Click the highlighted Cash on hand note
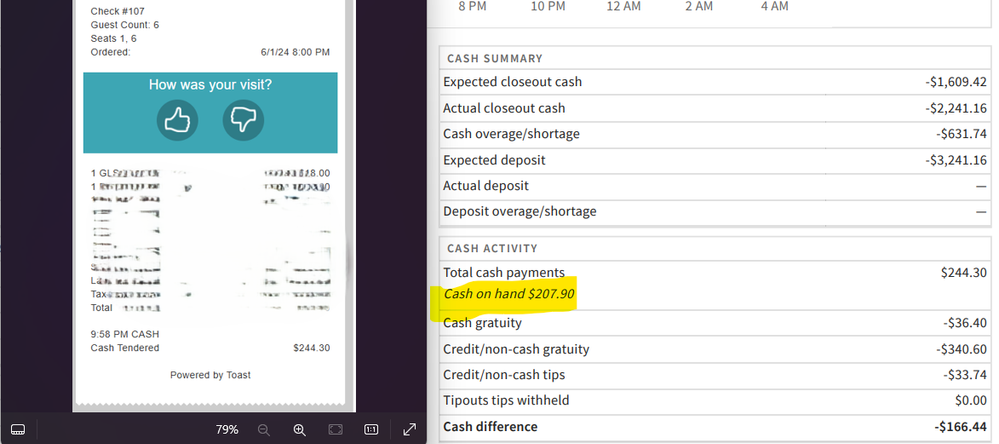 [x=509, y=295]
